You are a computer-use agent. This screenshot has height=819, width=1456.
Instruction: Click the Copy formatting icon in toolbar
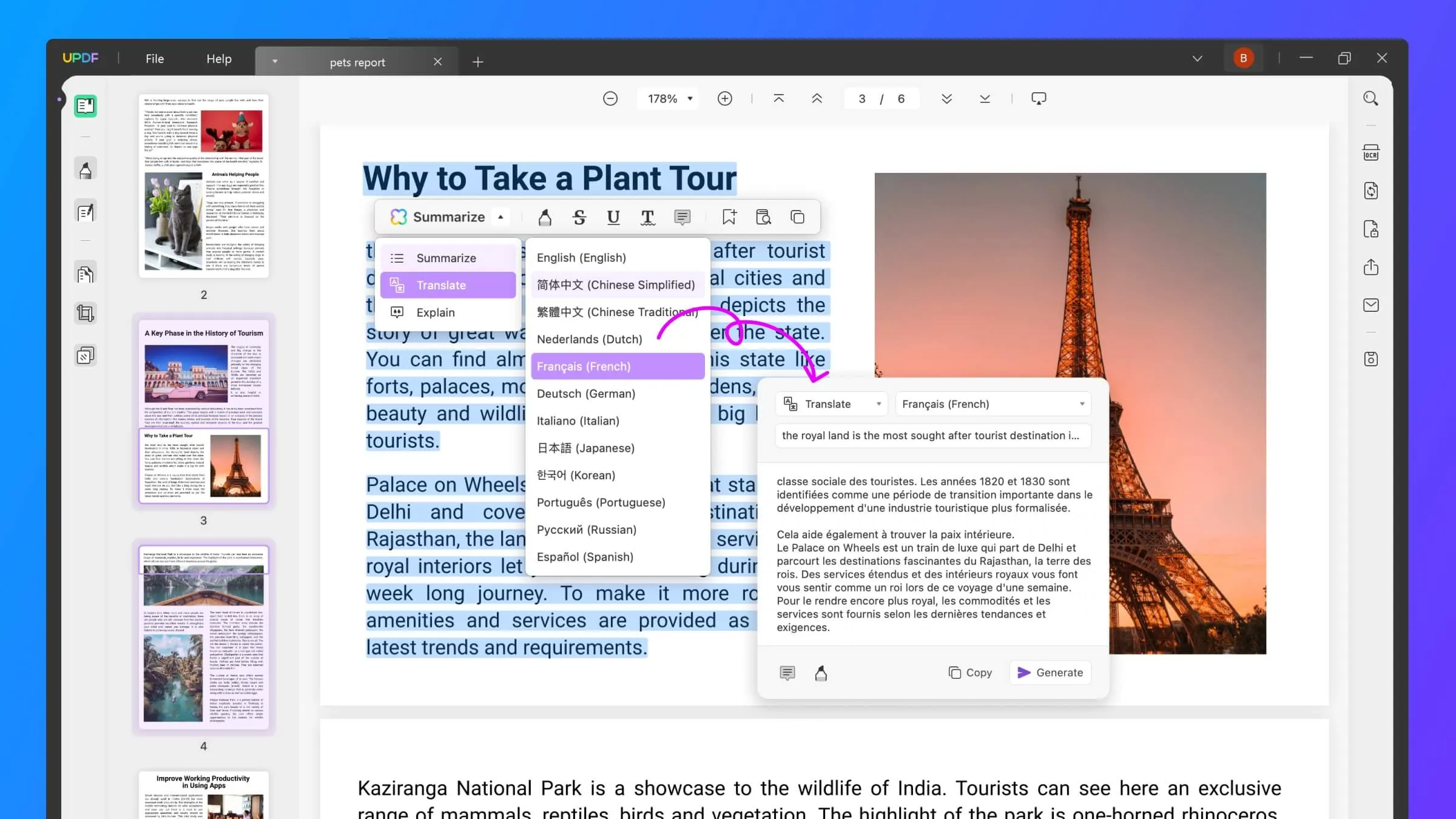coord(797,217)
